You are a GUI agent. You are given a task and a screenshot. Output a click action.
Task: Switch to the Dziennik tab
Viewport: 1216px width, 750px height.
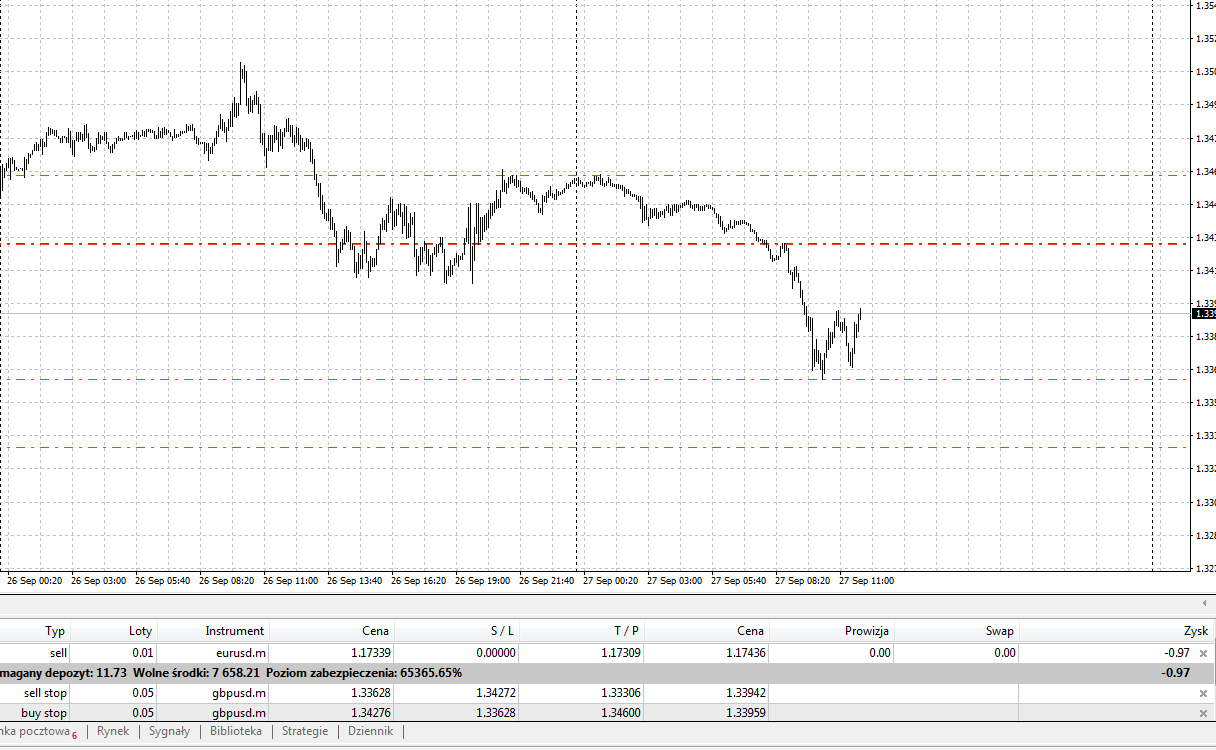[370, 731]
